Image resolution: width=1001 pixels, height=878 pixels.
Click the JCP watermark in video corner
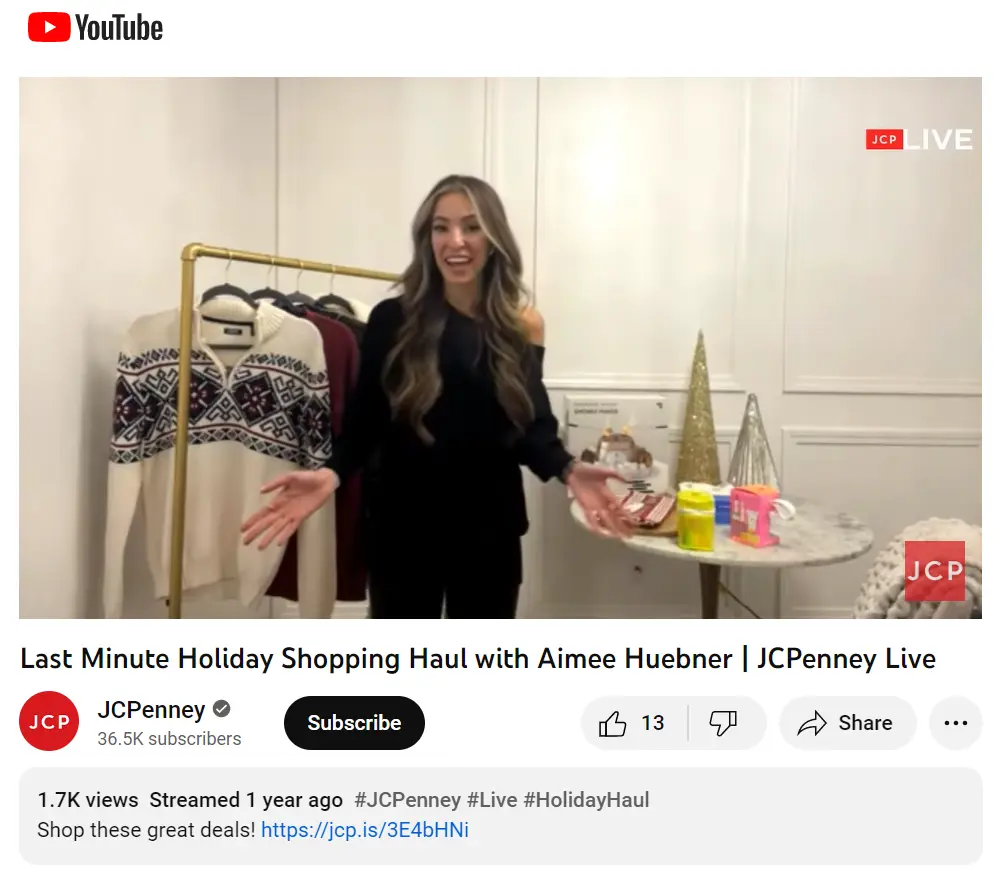pyautogui.click(x=935, y=571)
